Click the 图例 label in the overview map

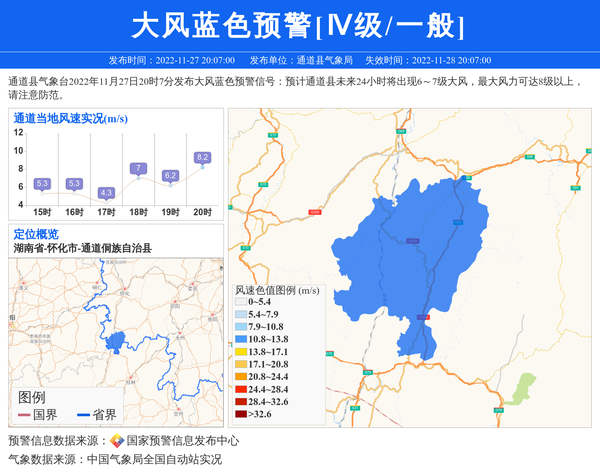click(x=31, y=397)
